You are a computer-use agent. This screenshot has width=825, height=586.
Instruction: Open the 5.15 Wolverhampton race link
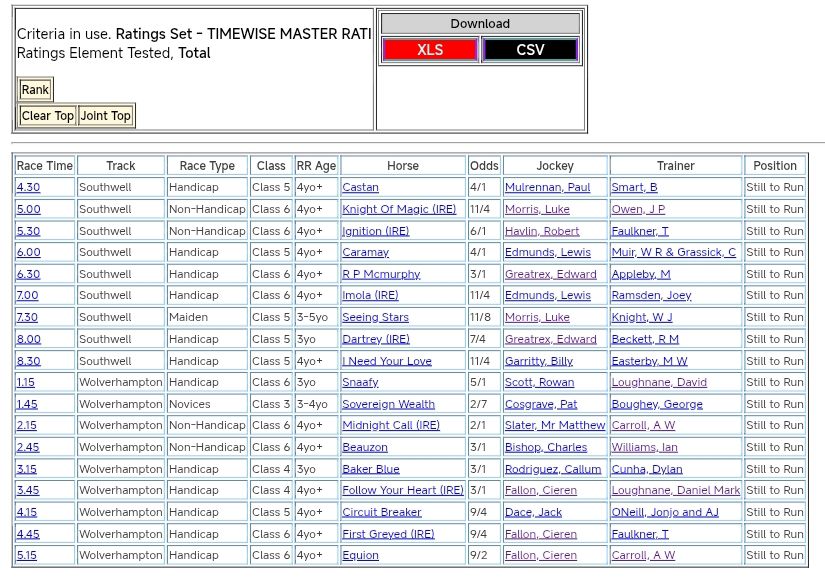click(27, 555)
